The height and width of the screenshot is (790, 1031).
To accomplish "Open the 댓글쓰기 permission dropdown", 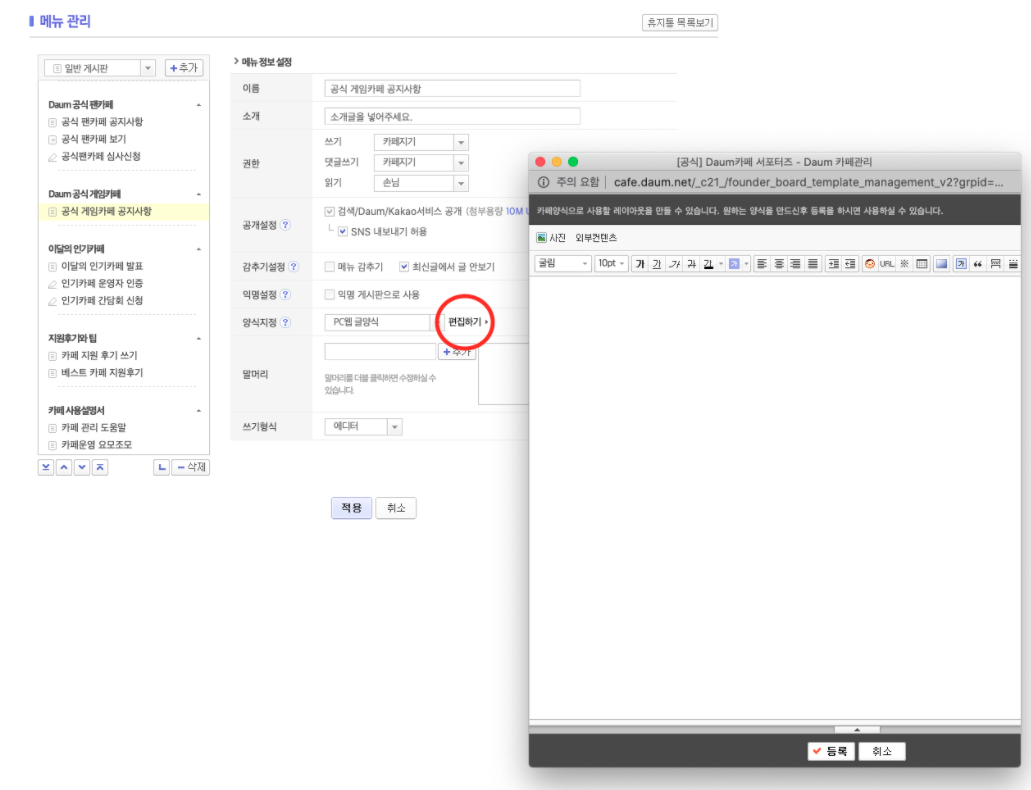I will (x=421, y=162).
